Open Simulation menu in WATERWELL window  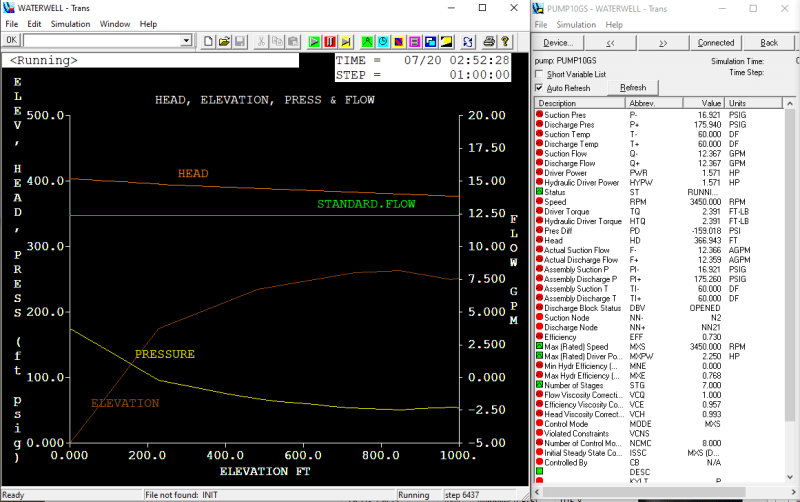click(70, 24)
